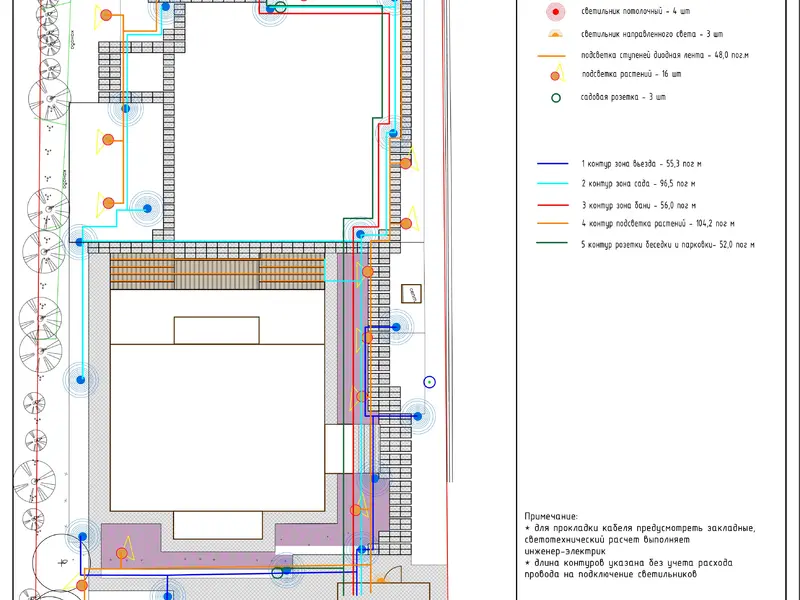Click the dark blue contour 1 legend line
Screen dimensions: 800x600
point(553,164)
